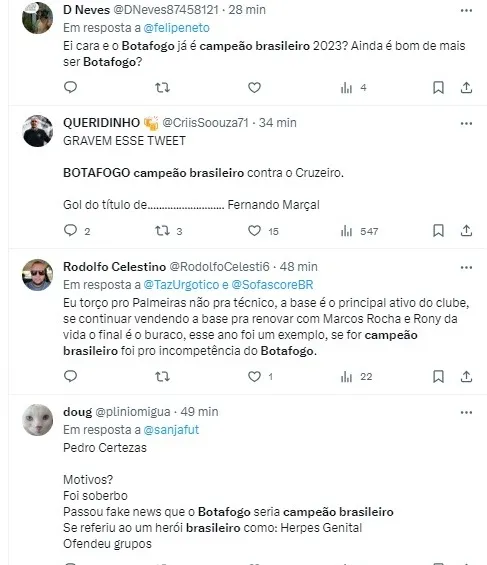Share the Rodolfo Celestino tweet
The image size is (487, 565).
click(466, 377)
